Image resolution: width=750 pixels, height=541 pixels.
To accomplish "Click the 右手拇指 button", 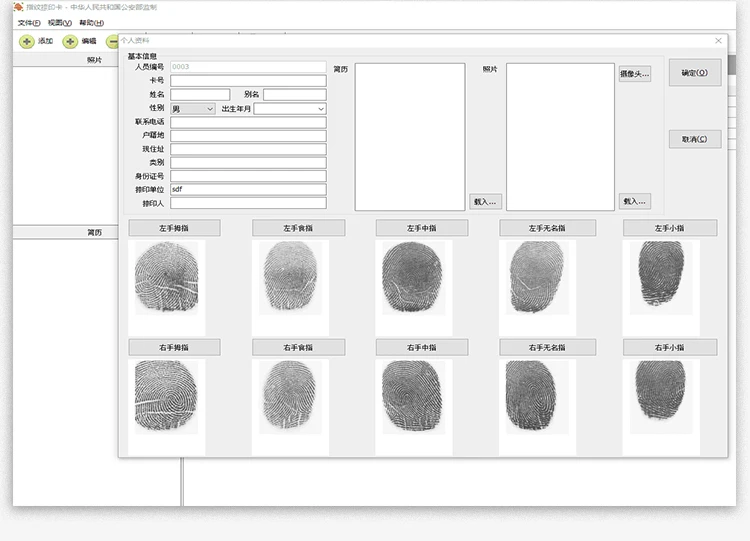I will 175,347.
